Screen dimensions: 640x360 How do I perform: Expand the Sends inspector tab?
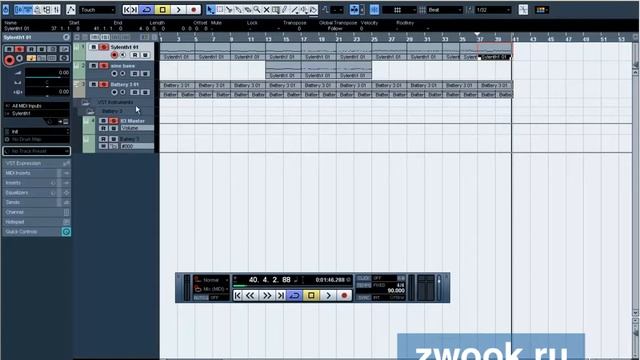37,202
